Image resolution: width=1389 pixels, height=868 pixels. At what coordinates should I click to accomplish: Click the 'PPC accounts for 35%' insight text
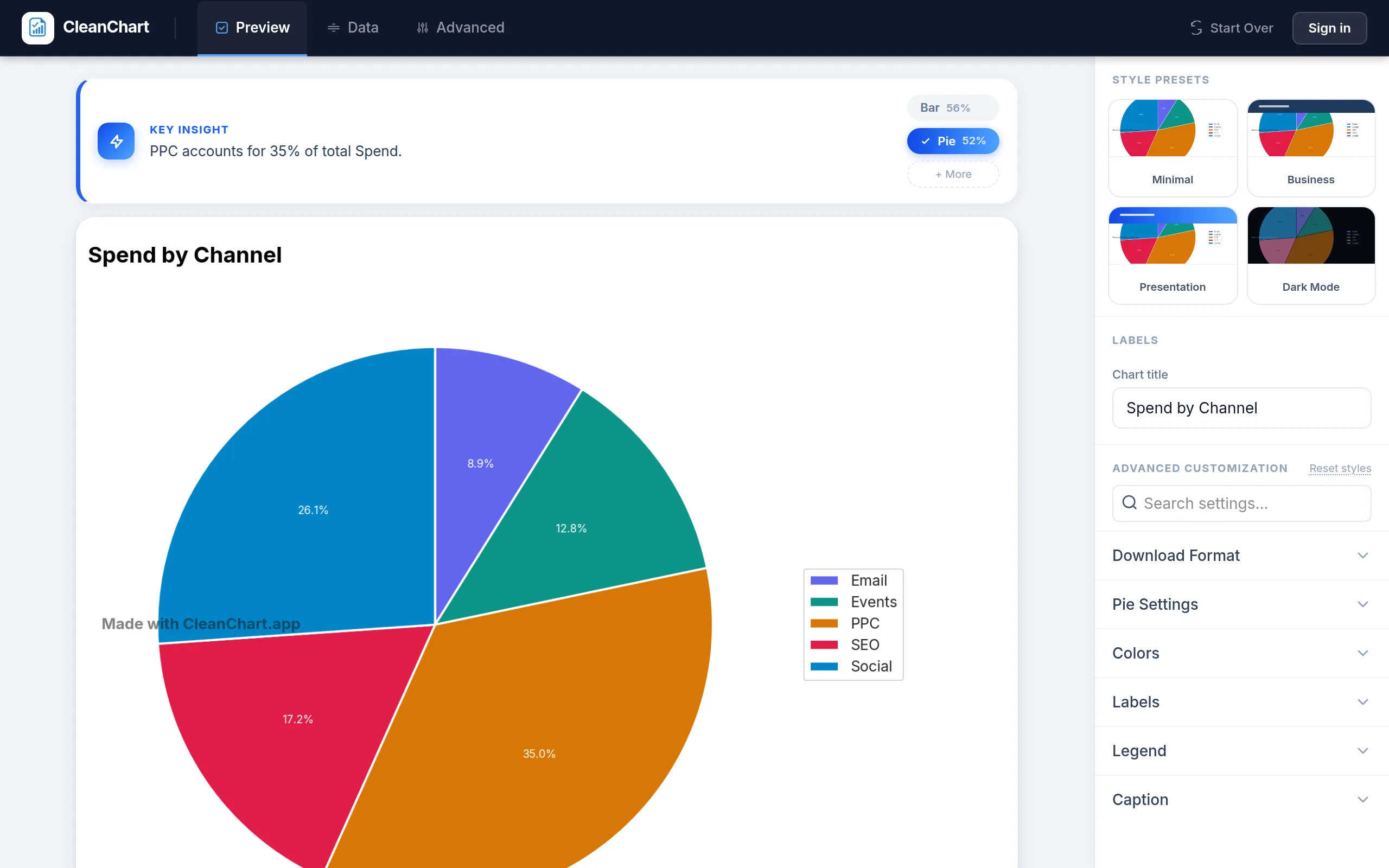(x=276, y=151)
